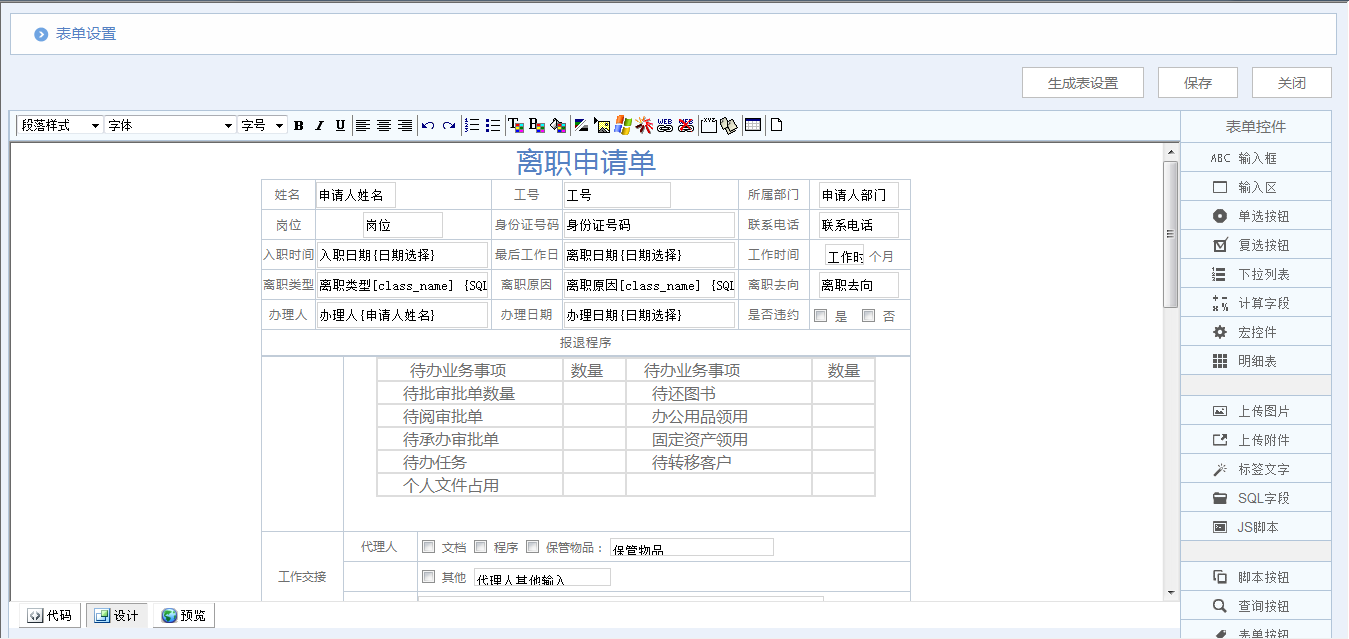Click the 生成表设置 button
The width and height of the screenshot is (1349, 639).
1082,82
